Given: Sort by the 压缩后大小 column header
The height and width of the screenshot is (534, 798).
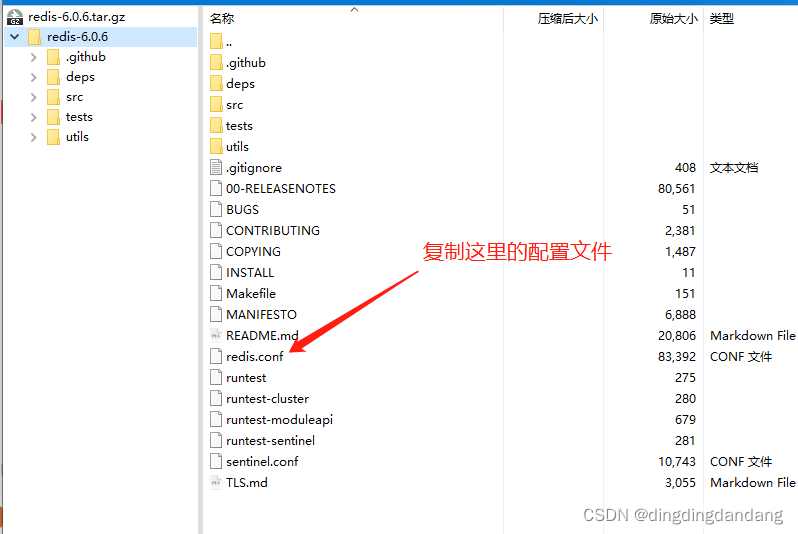Looking at the screenshot, I should [x=567, y=19].
